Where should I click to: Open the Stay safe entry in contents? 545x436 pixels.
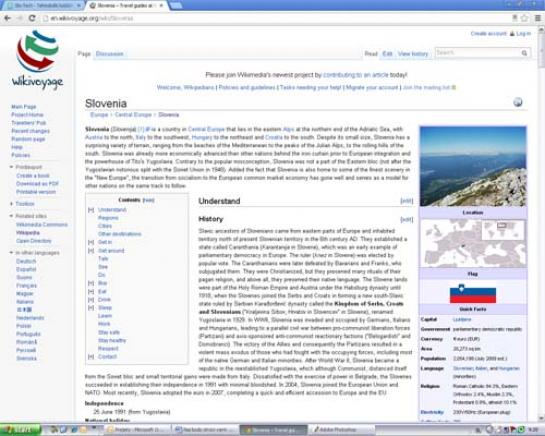click(x=109, y=332)
